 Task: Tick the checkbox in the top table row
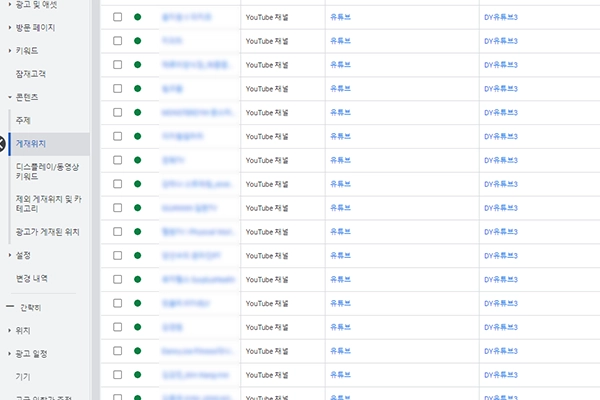(118, 18)
